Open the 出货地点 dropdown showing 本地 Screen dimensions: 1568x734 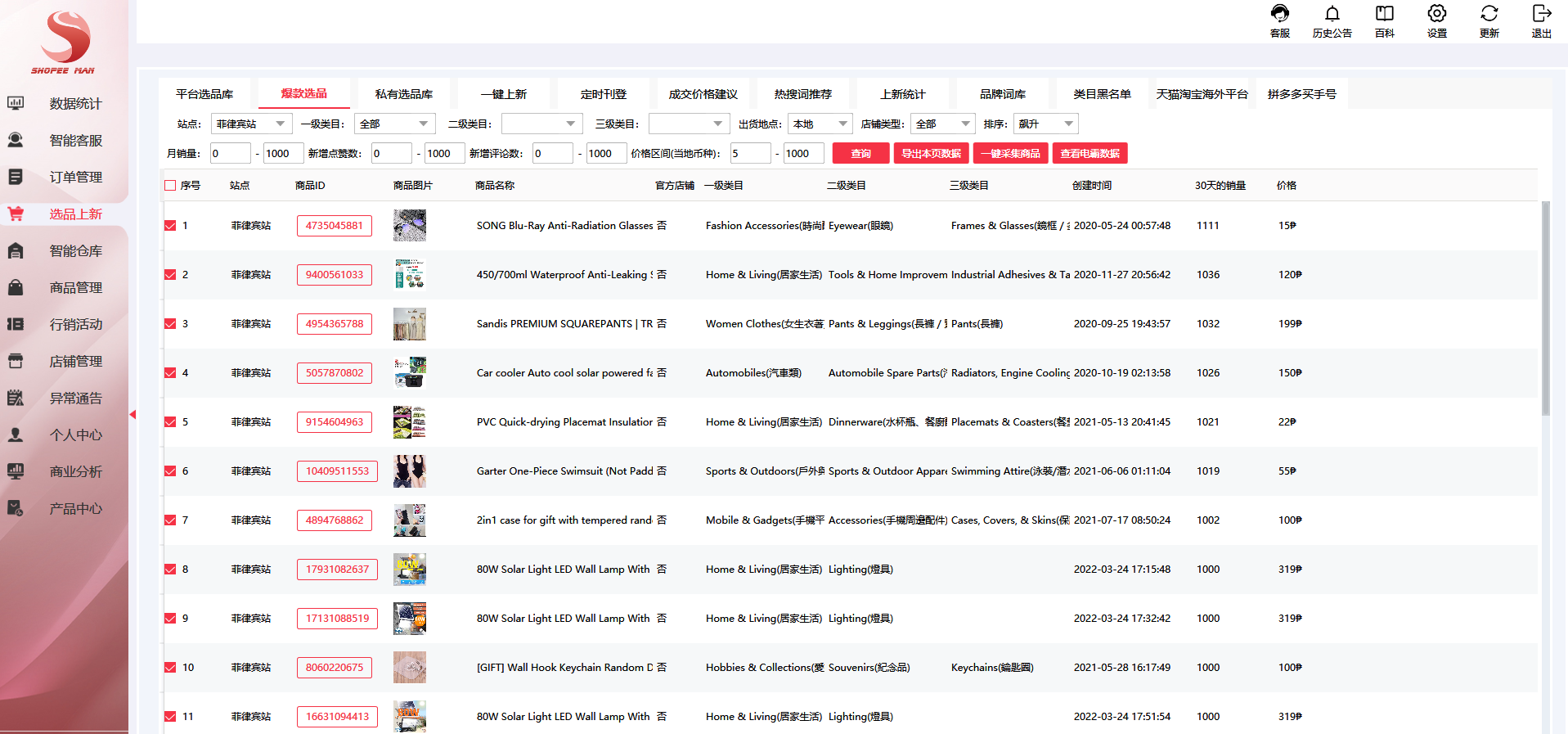[820, 124]
